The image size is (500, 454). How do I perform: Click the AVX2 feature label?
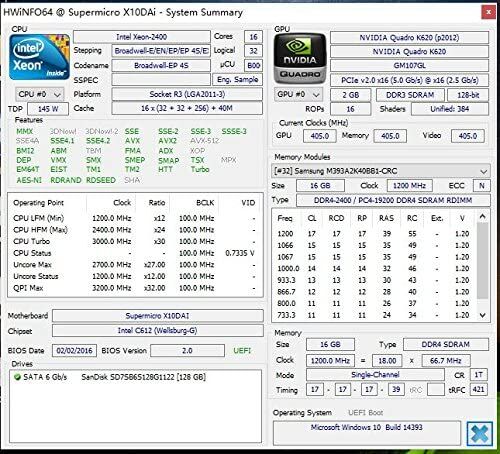pyautogui.click(x=167, y=141)
